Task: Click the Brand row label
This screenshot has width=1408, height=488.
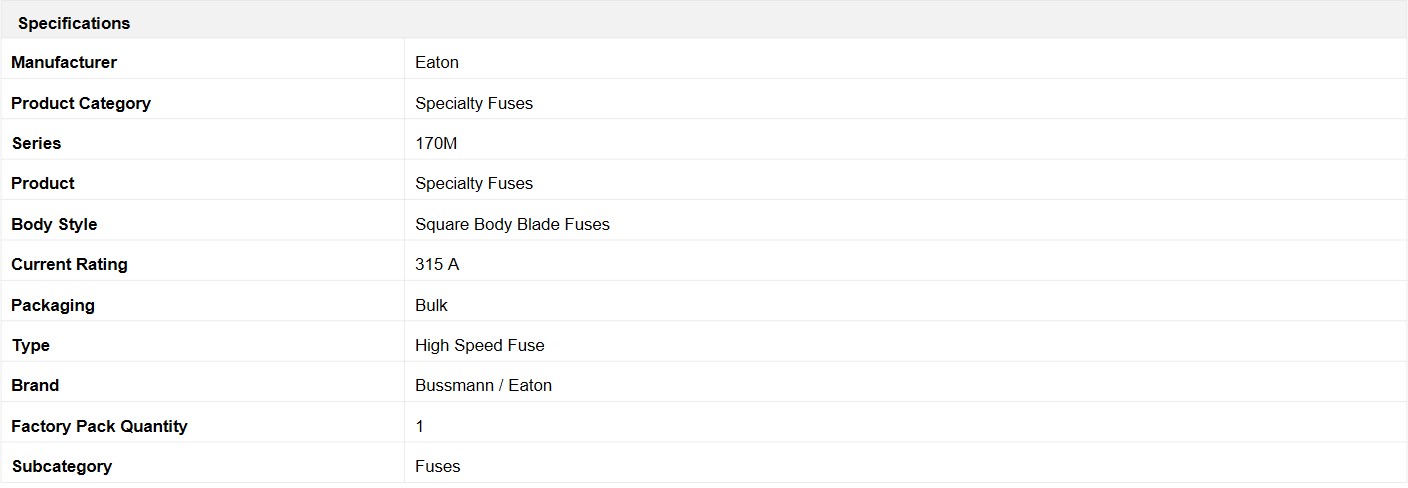Action: coord(35,385)
